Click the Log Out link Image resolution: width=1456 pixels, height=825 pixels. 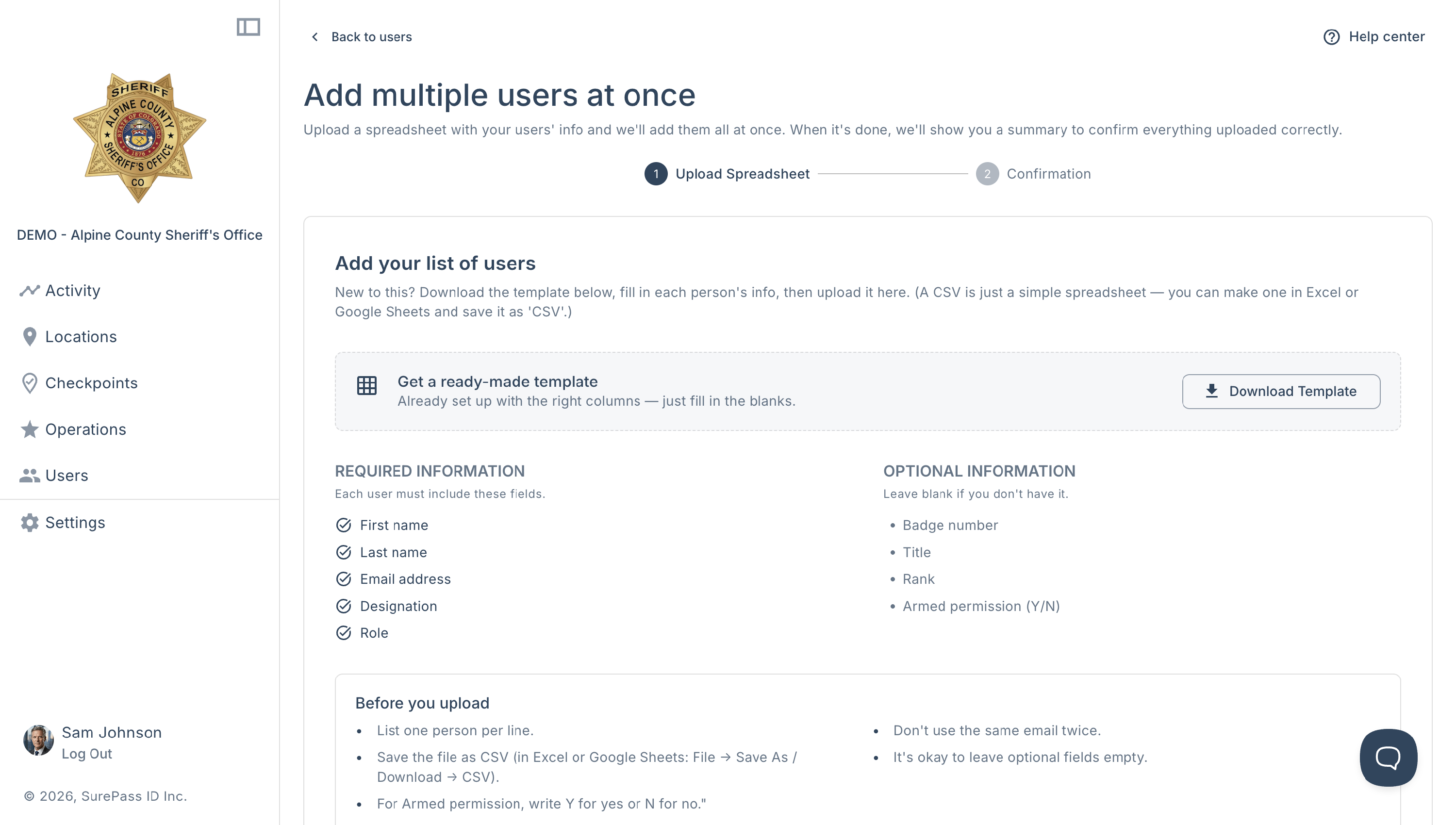tap(87, 754)
